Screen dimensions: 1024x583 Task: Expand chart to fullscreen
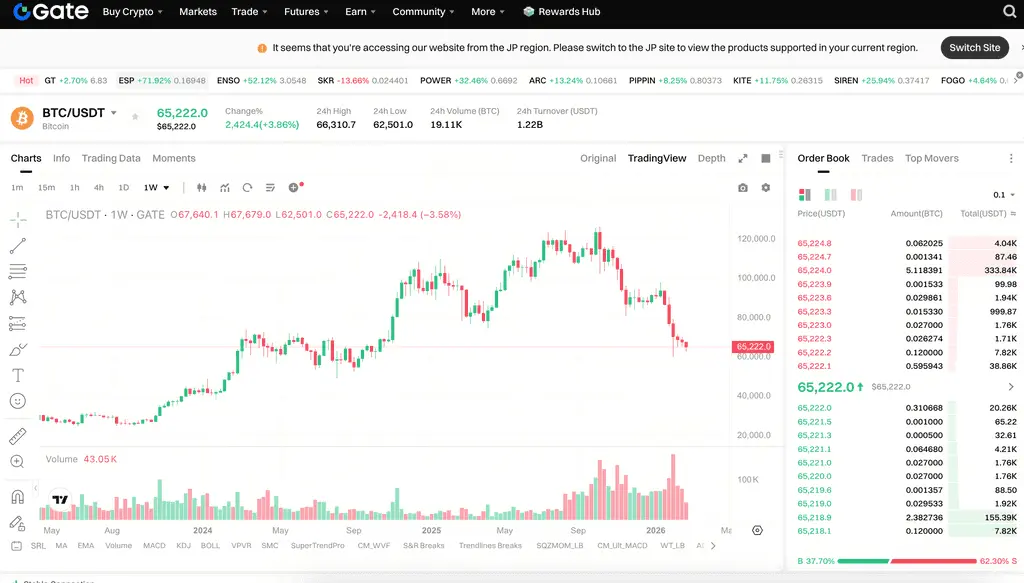tap(743, 158)
